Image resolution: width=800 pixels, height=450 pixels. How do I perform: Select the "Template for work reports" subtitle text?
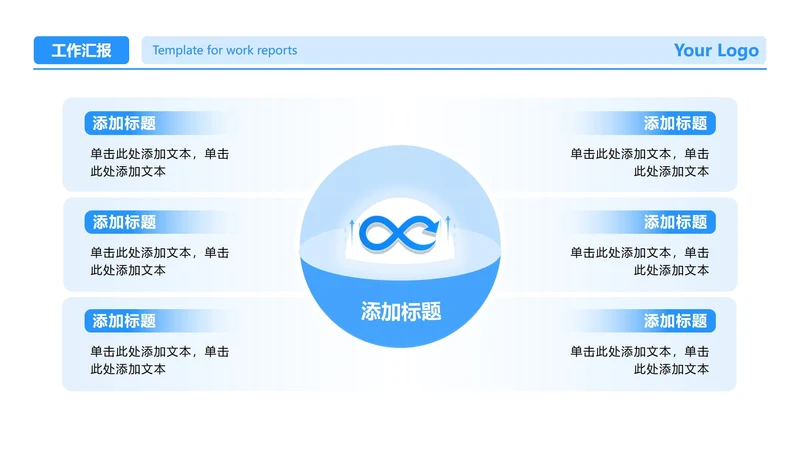(x=224, y=50)
